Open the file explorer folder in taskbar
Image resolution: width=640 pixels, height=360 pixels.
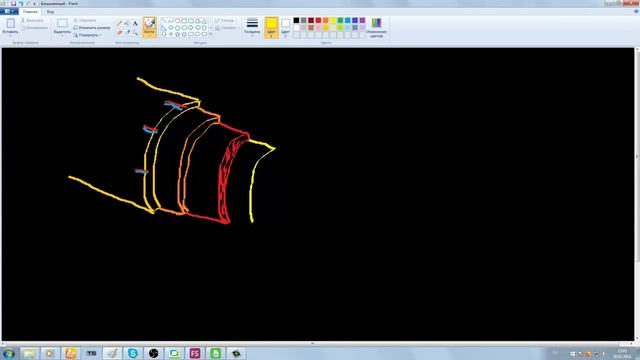[29, 353]
